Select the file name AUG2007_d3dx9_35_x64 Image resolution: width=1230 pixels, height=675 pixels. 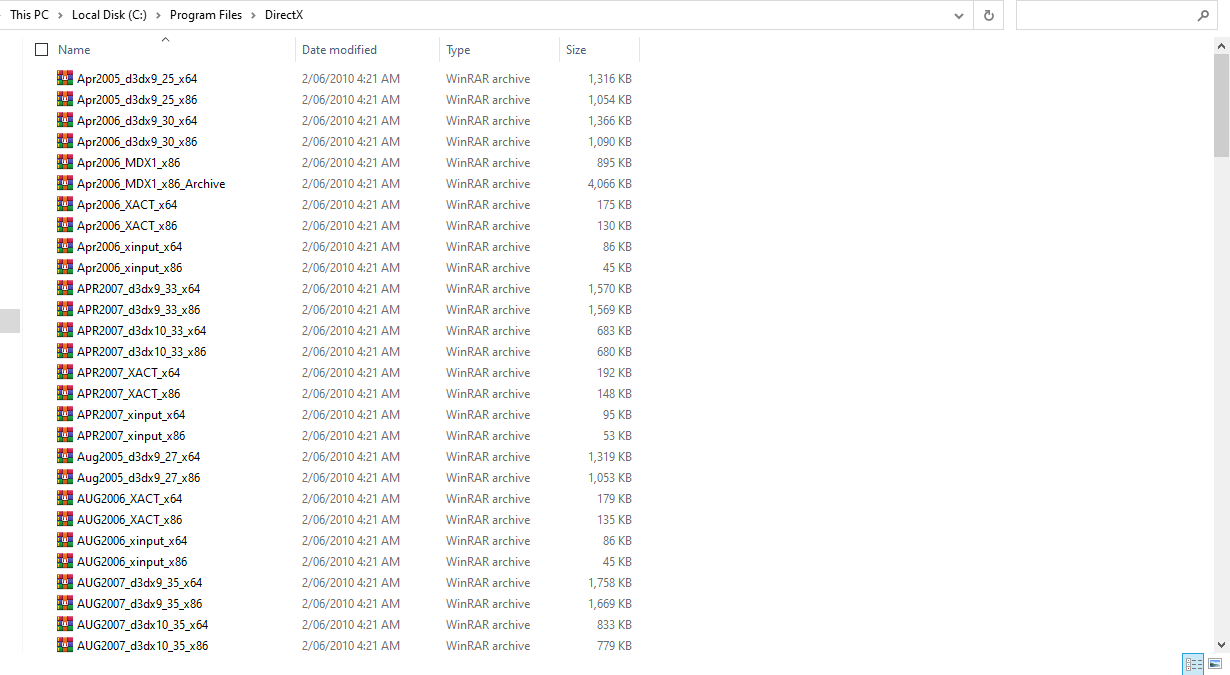(x=139, y=583)
